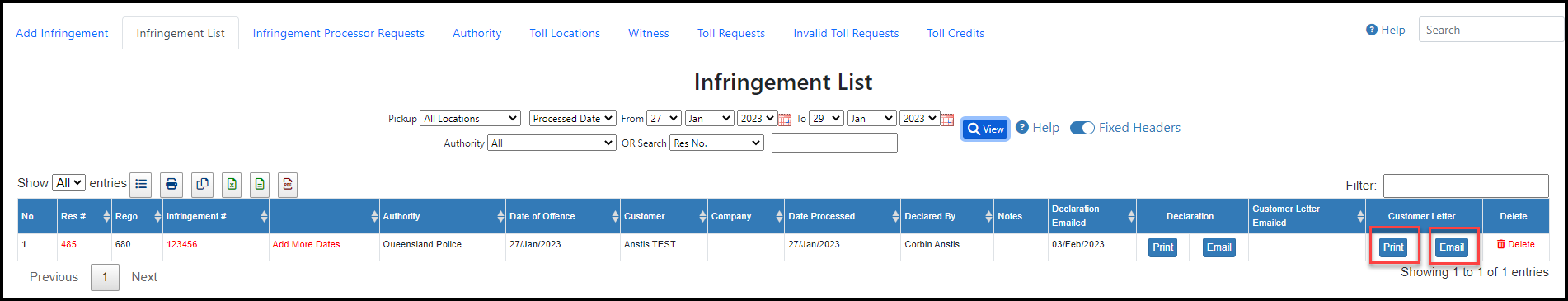Open the Add Infringement tab
1568x301 pixels.
point(62,33)
